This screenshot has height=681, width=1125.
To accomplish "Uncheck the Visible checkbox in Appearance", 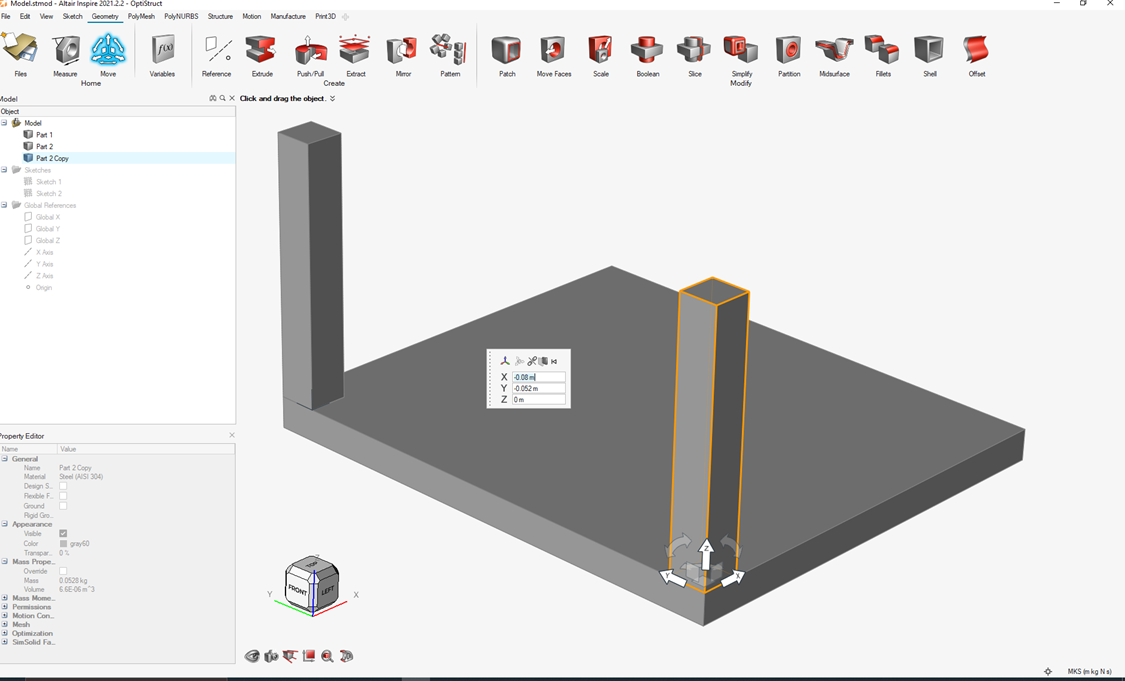I will (63, 534).
